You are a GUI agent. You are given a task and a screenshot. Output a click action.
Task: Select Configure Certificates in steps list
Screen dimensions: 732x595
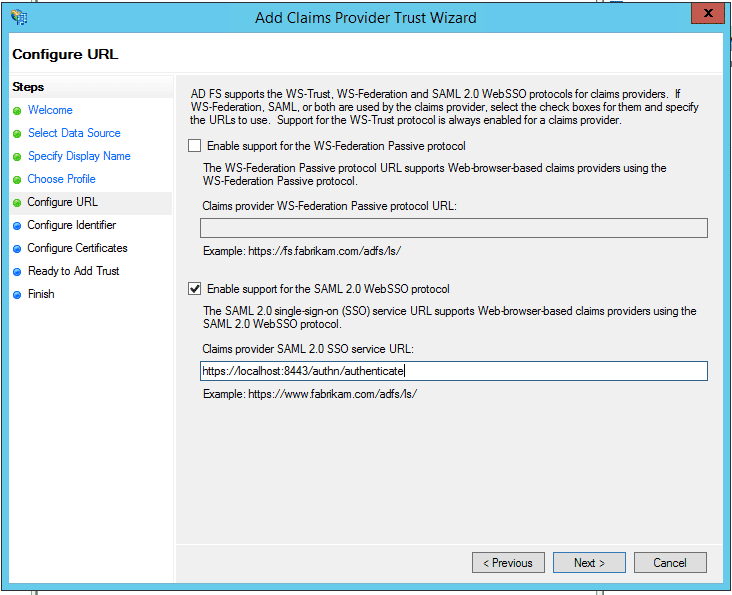click(77, 248)
